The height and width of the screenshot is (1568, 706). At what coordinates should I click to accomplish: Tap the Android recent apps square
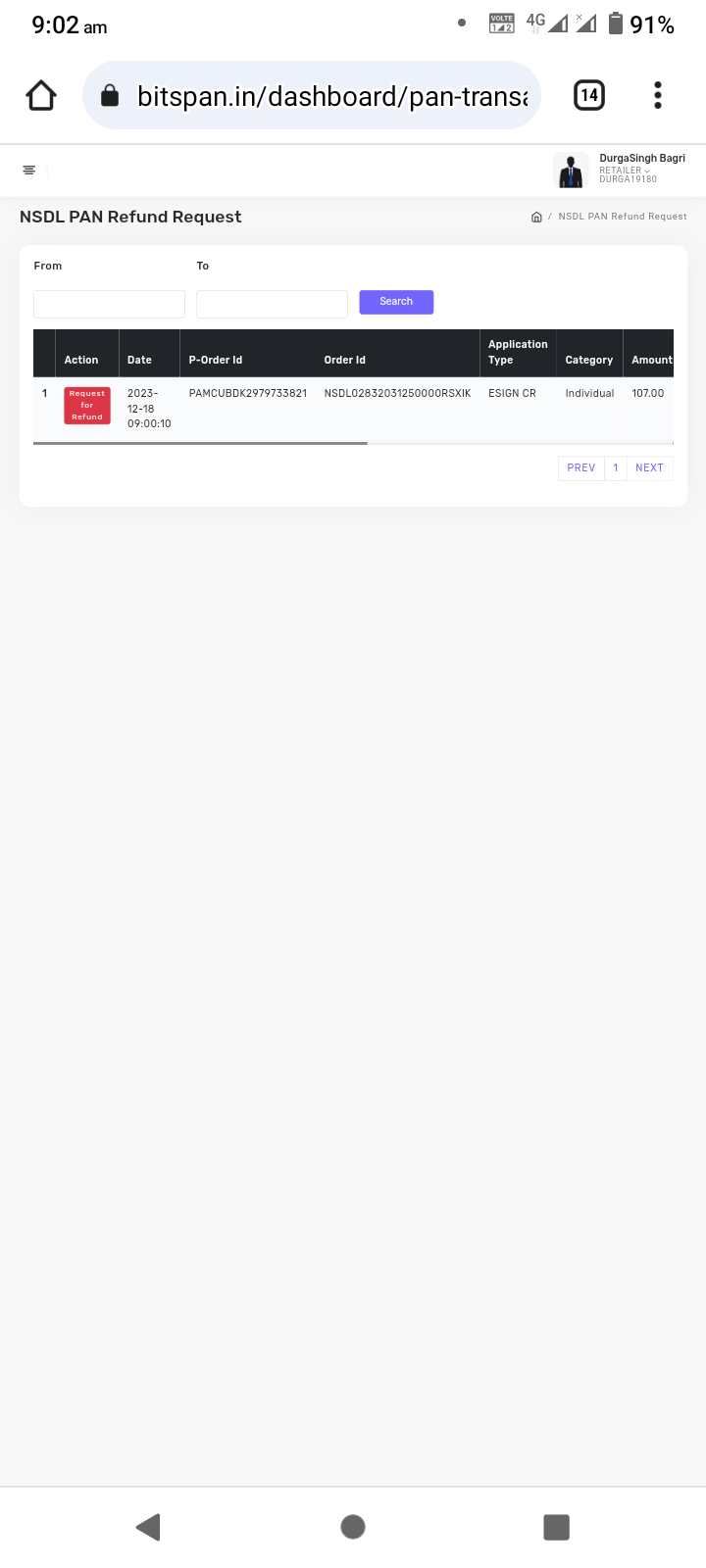[x=556, y=1526]
